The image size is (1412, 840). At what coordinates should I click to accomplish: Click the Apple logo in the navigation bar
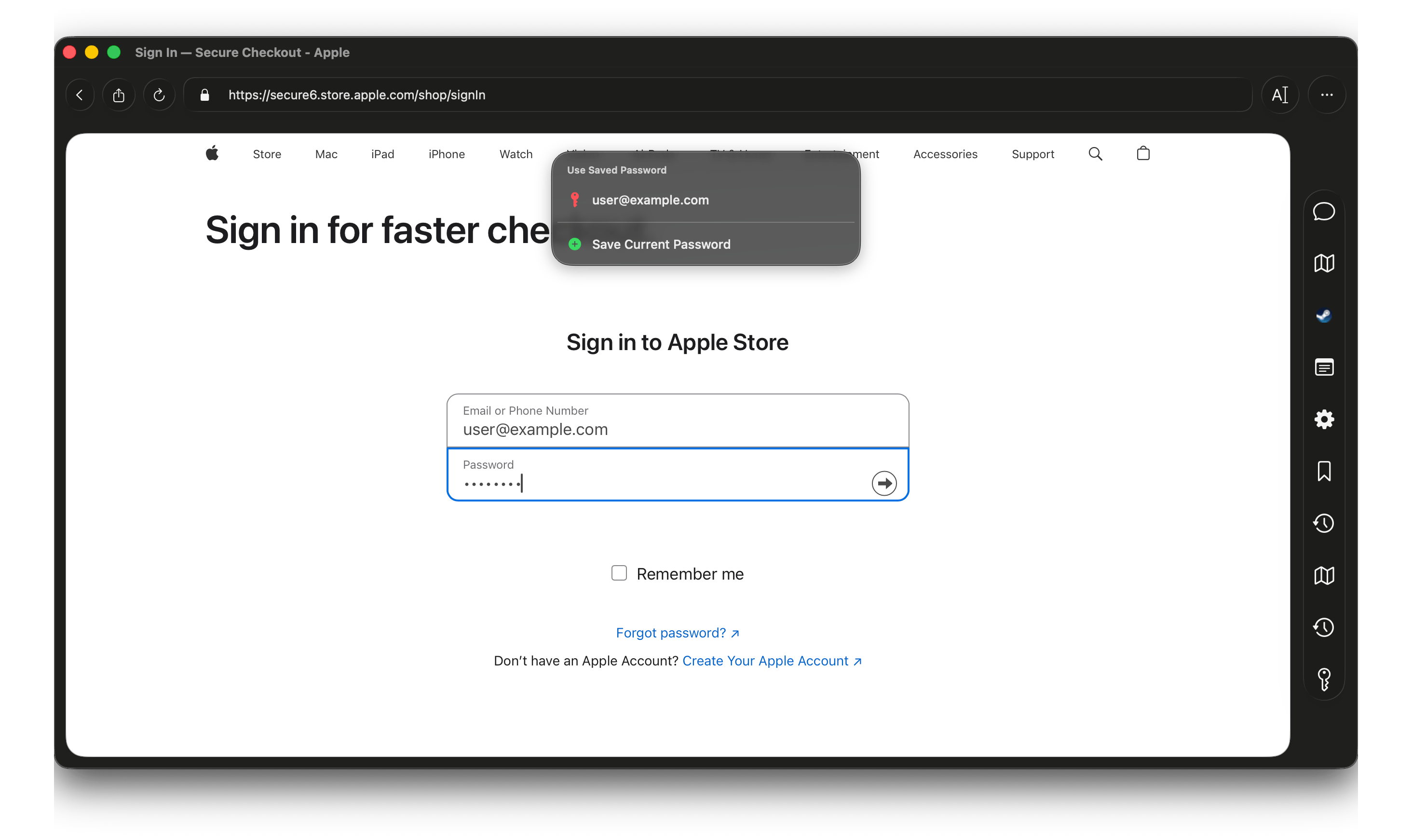coord(212,153)
